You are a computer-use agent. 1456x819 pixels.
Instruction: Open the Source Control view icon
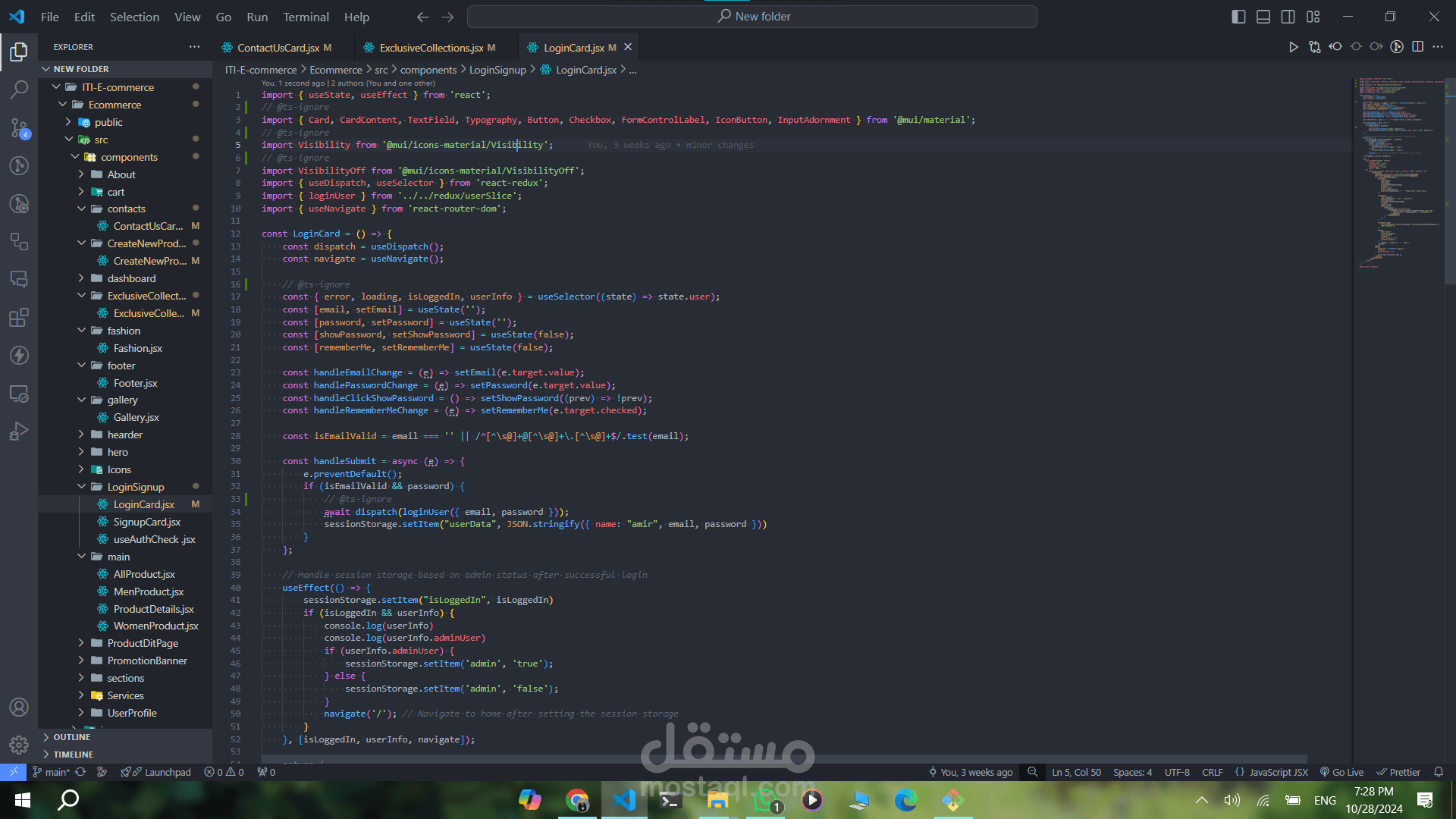(19, 127)
